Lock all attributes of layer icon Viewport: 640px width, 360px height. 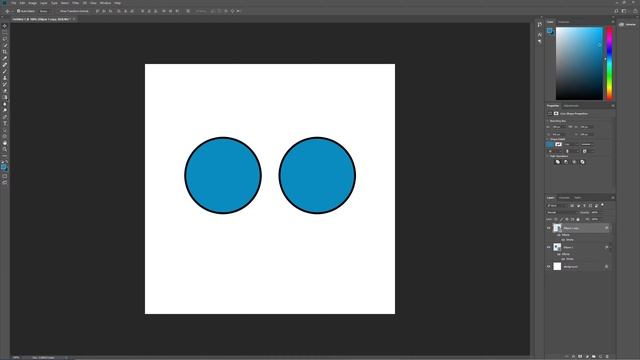(578, 220)
